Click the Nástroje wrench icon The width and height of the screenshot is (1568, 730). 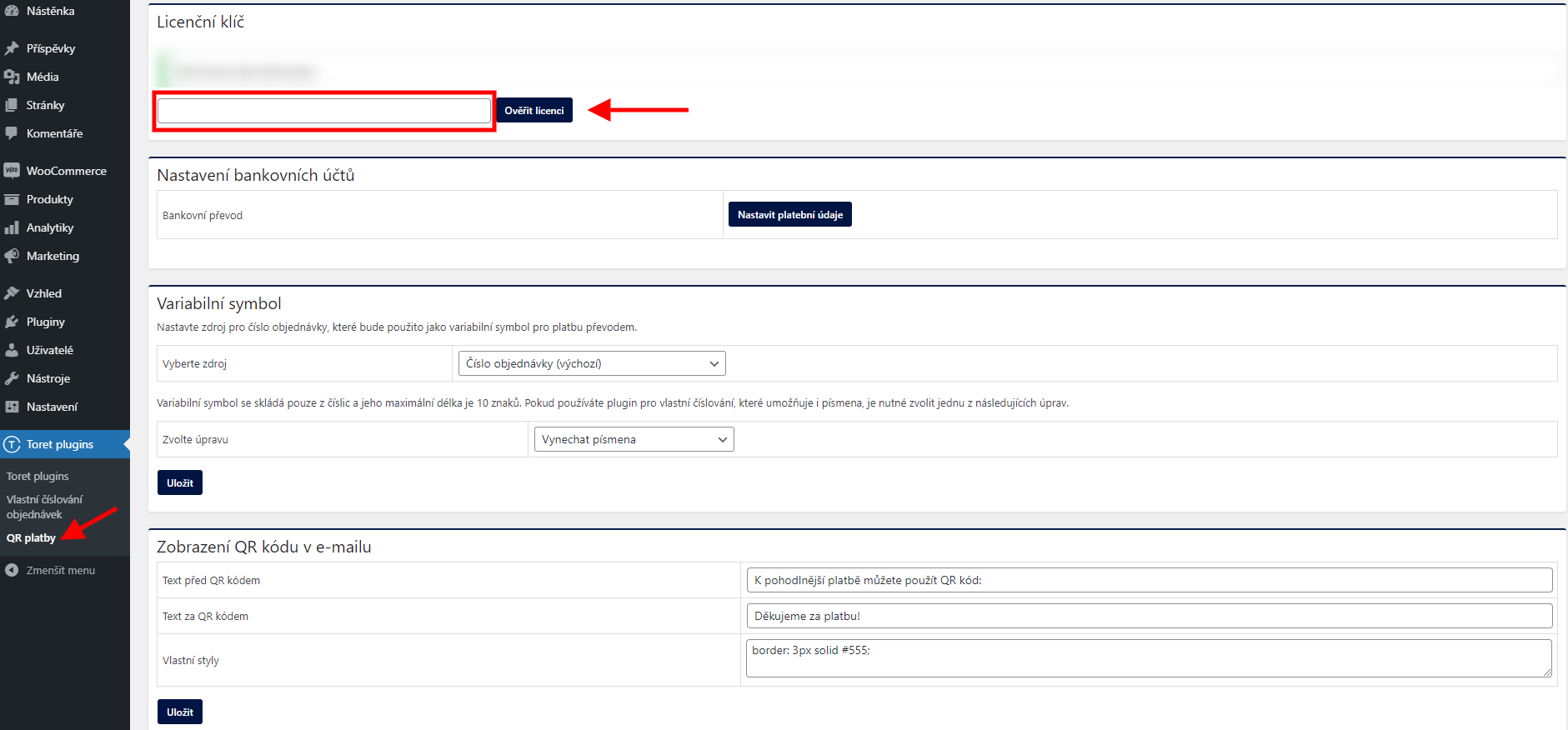pyautogui.click(x=12, y=378)
